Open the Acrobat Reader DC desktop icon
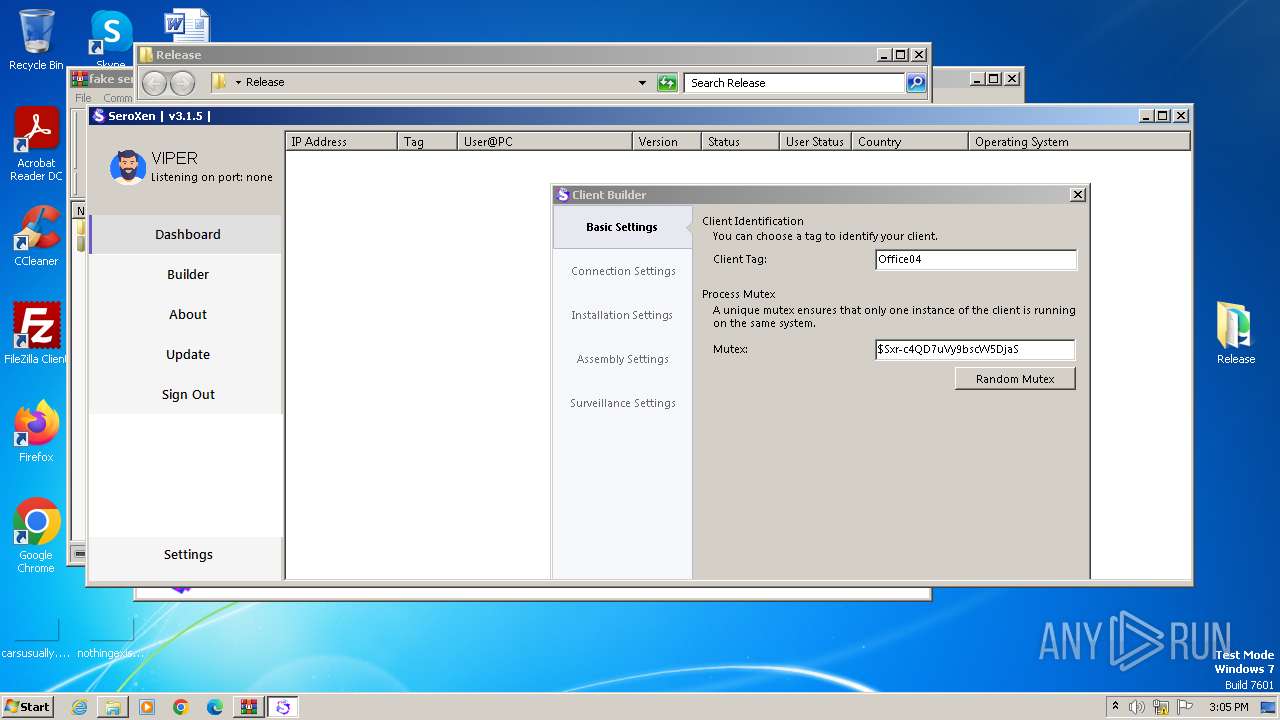 tap(36, 144)
